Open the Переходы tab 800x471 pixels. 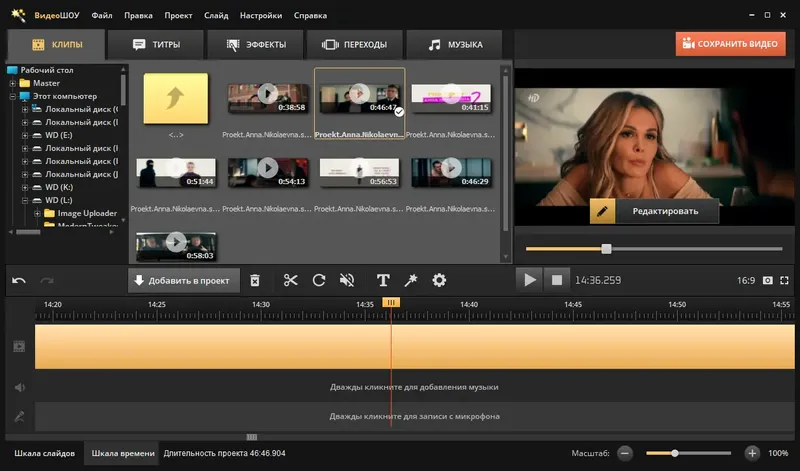(354, 45)
